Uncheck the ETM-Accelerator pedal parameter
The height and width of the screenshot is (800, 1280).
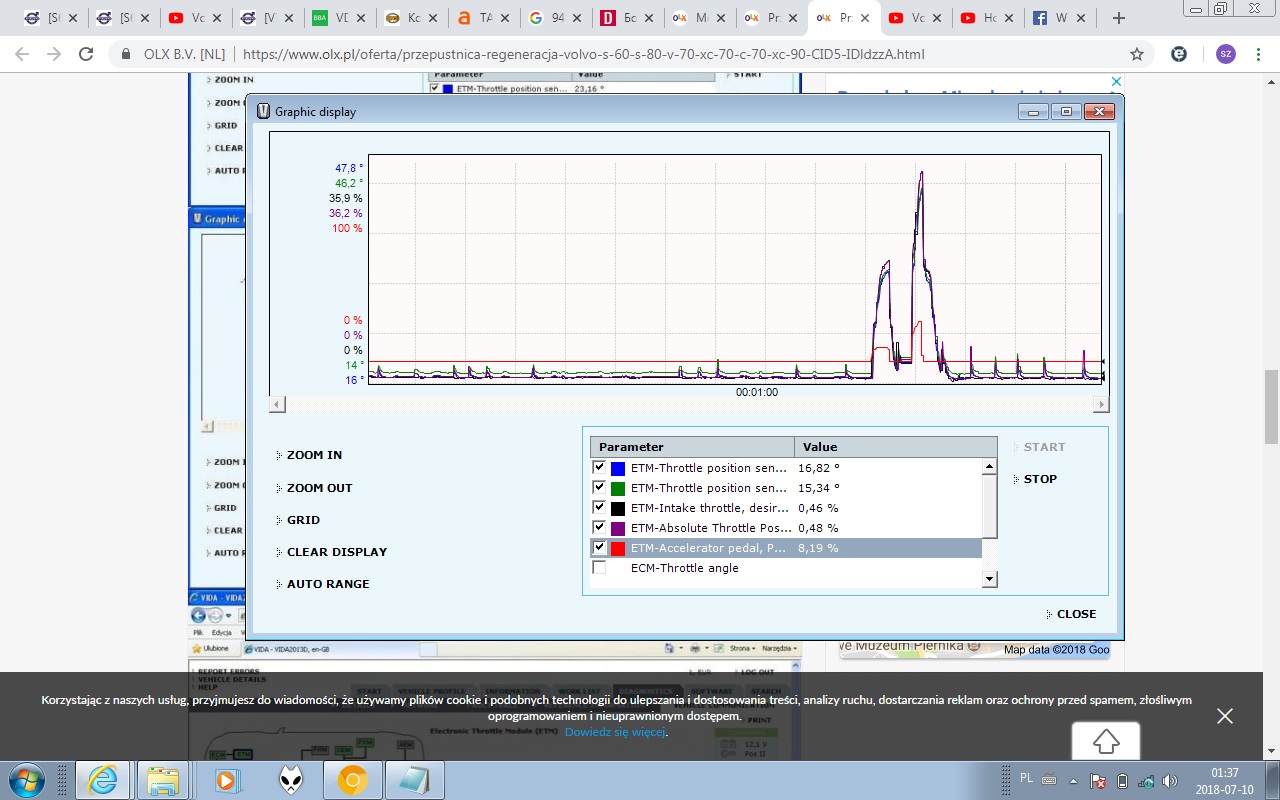point(599,548)
